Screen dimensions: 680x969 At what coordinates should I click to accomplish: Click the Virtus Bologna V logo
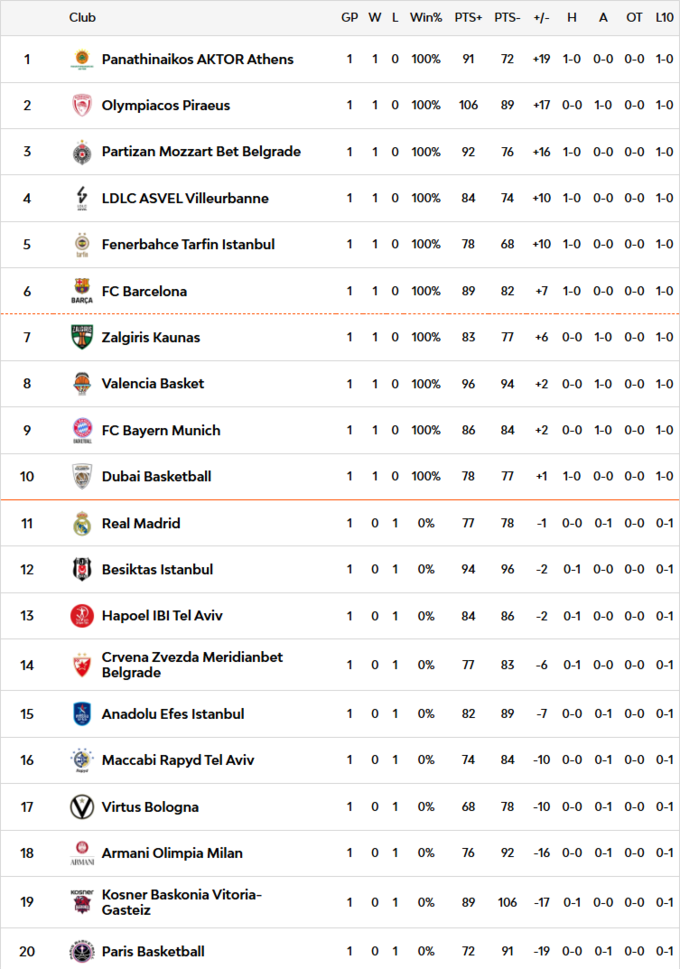82,807
